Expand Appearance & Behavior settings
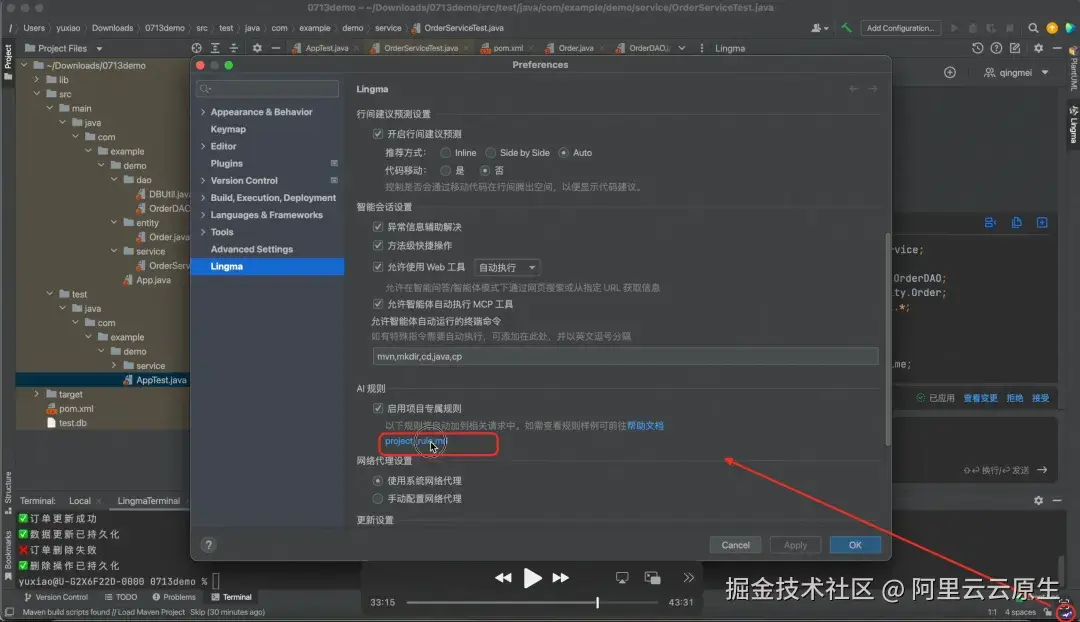 [x=203, y=112]
